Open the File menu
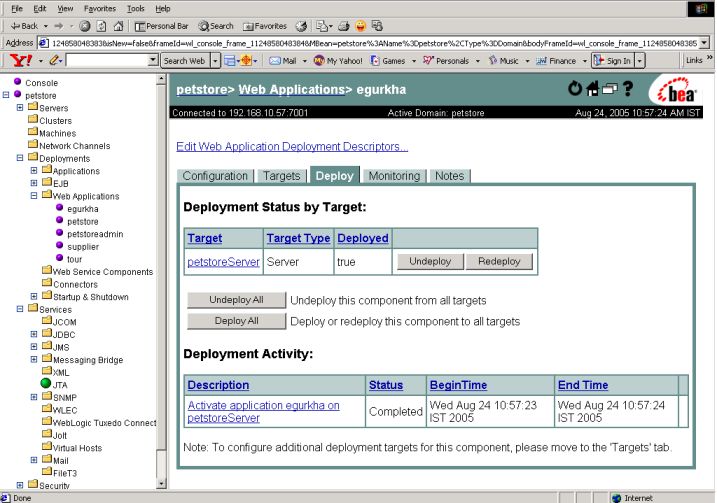The height and width of the screenshot is (503, 717). (17, 8)
